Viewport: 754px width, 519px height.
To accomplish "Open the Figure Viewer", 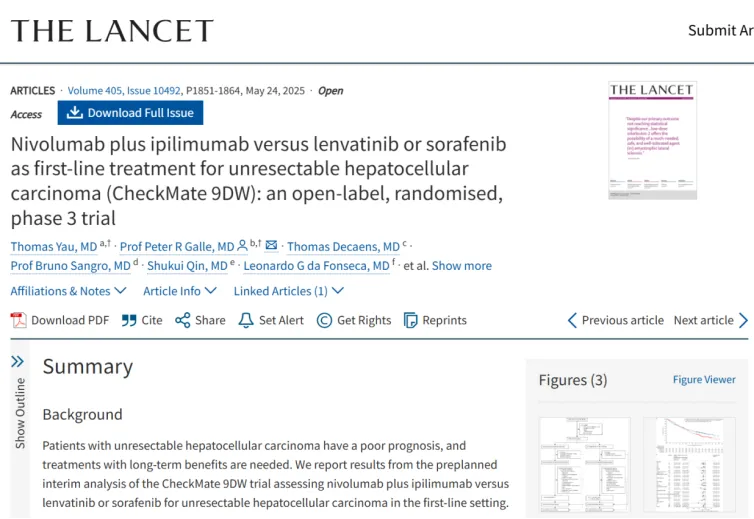I will pyautogui.click(x=704, y=380).
